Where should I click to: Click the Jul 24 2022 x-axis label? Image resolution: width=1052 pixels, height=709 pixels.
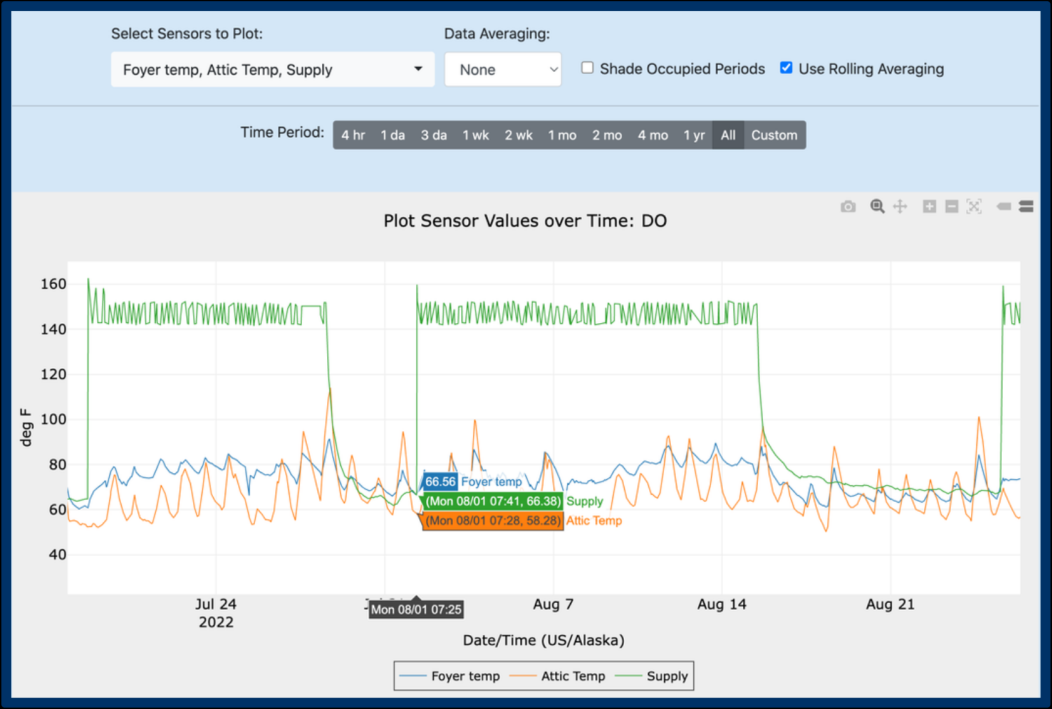point(215,613)
